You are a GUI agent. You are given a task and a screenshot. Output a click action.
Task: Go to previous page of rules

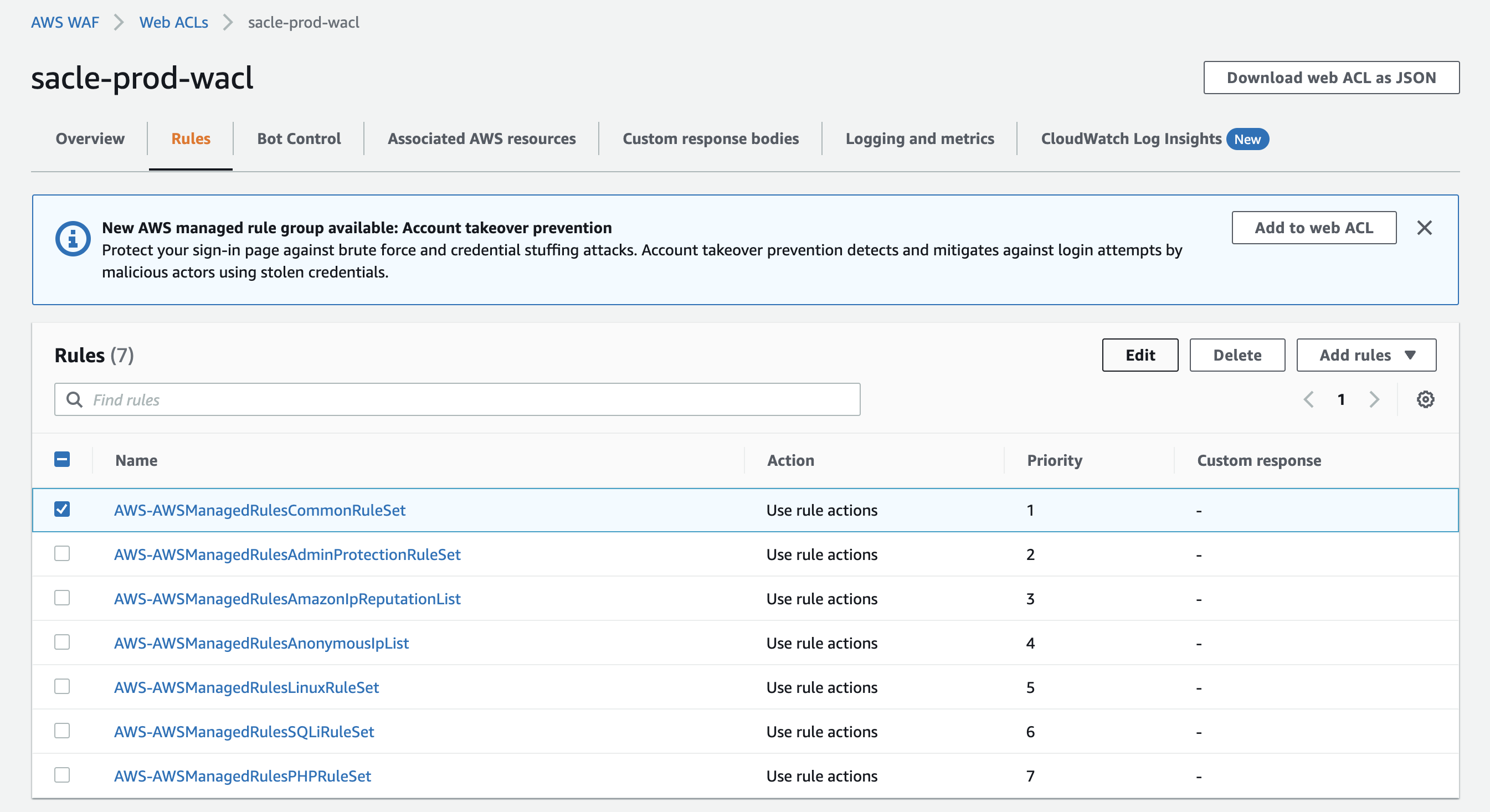tap(1308, 399)
